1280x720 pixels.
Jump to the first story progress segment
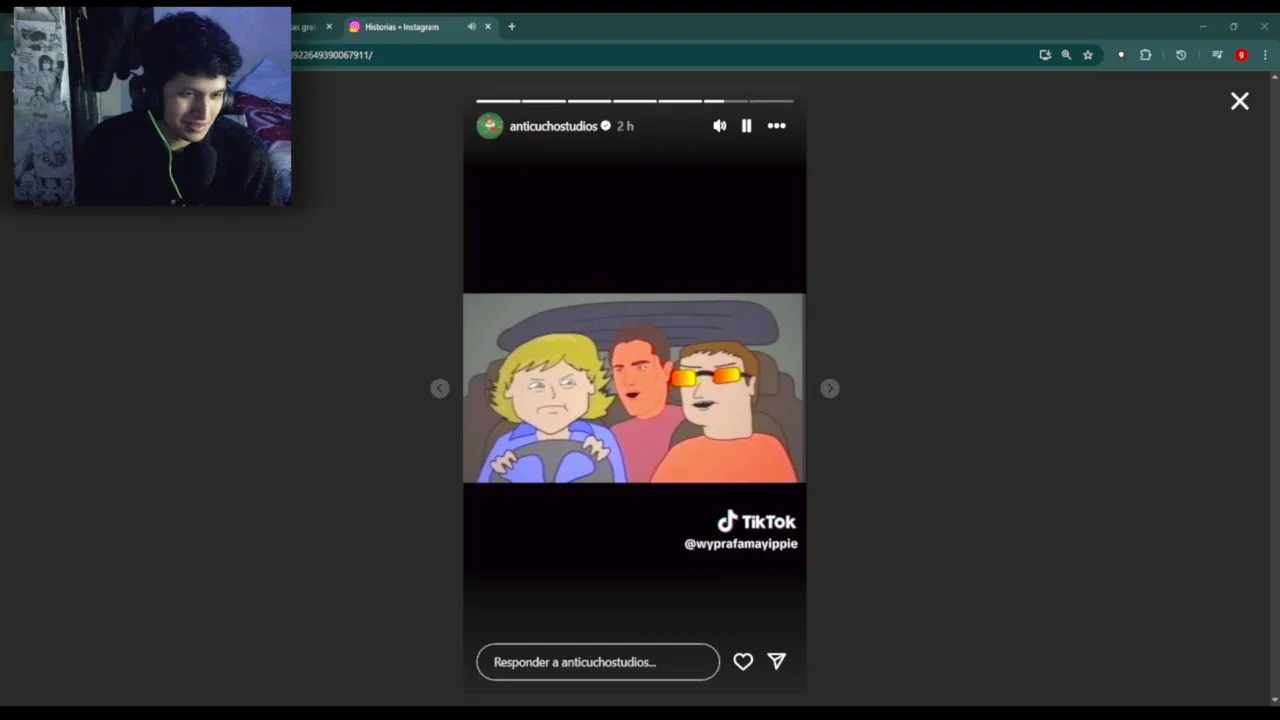(498, 101)
